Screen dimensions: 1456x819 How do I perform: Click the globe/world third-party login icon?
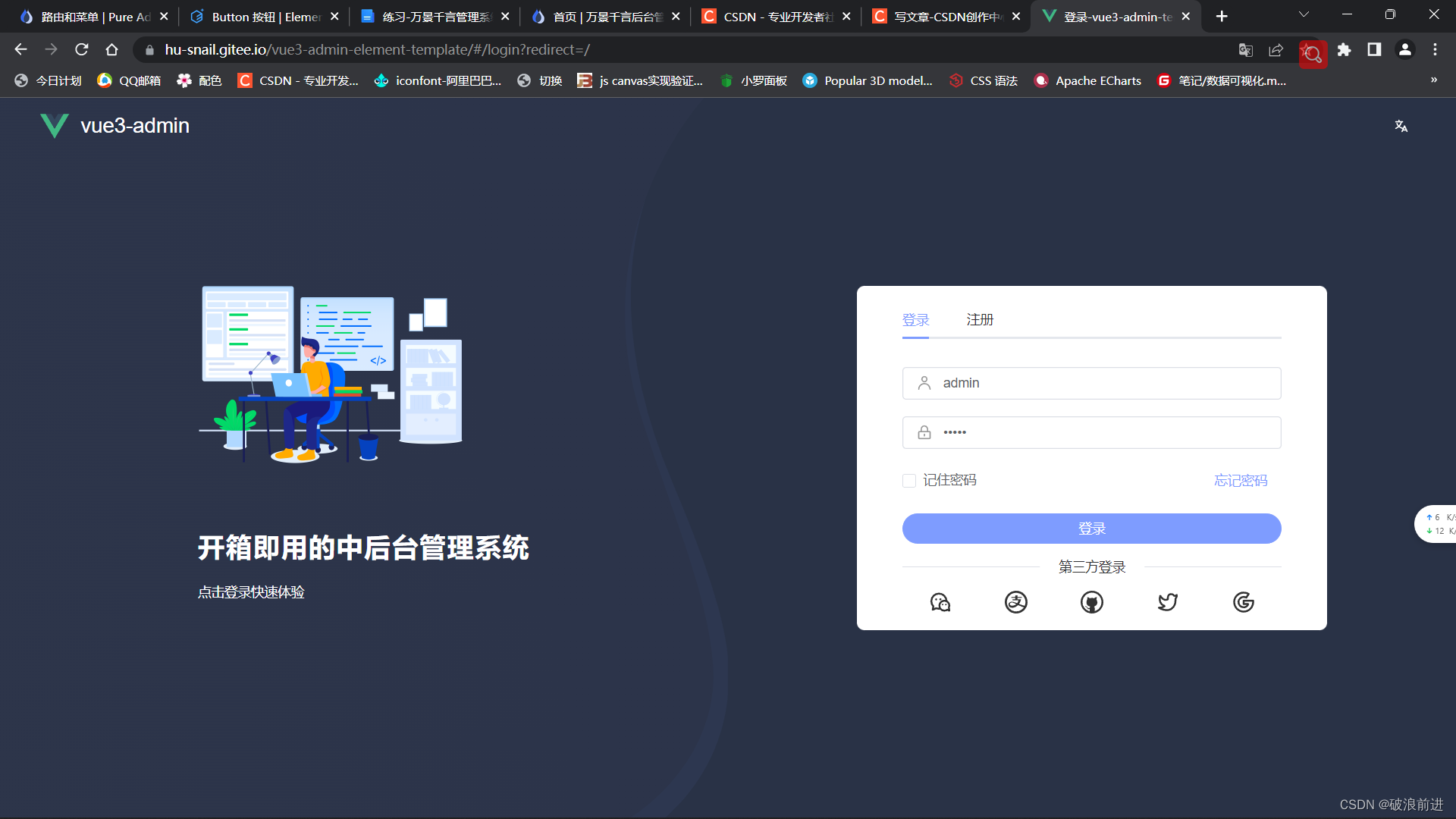[x=1091, y=601]
